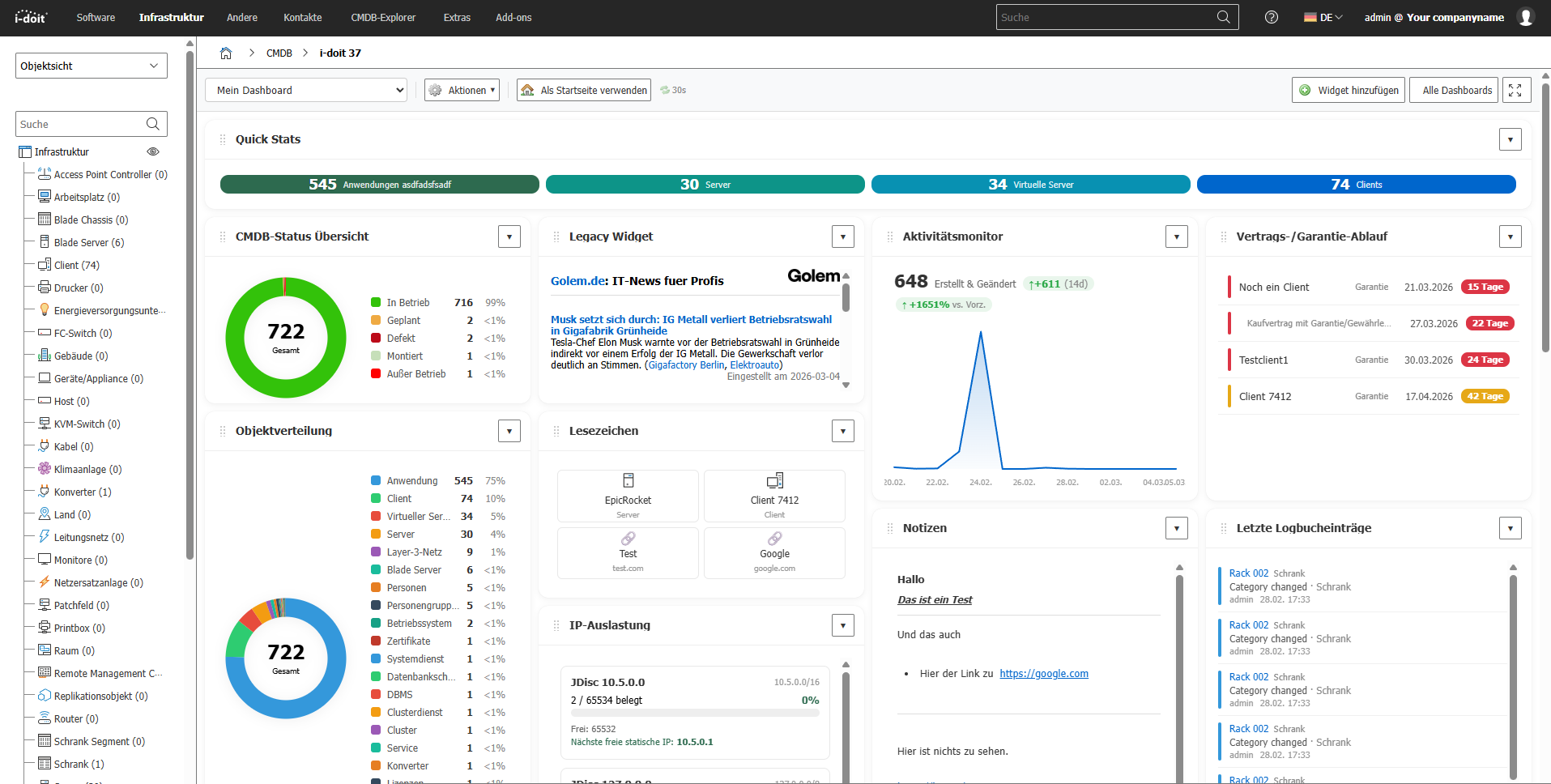Click the magnifier icon in the sidebar search

152,123
